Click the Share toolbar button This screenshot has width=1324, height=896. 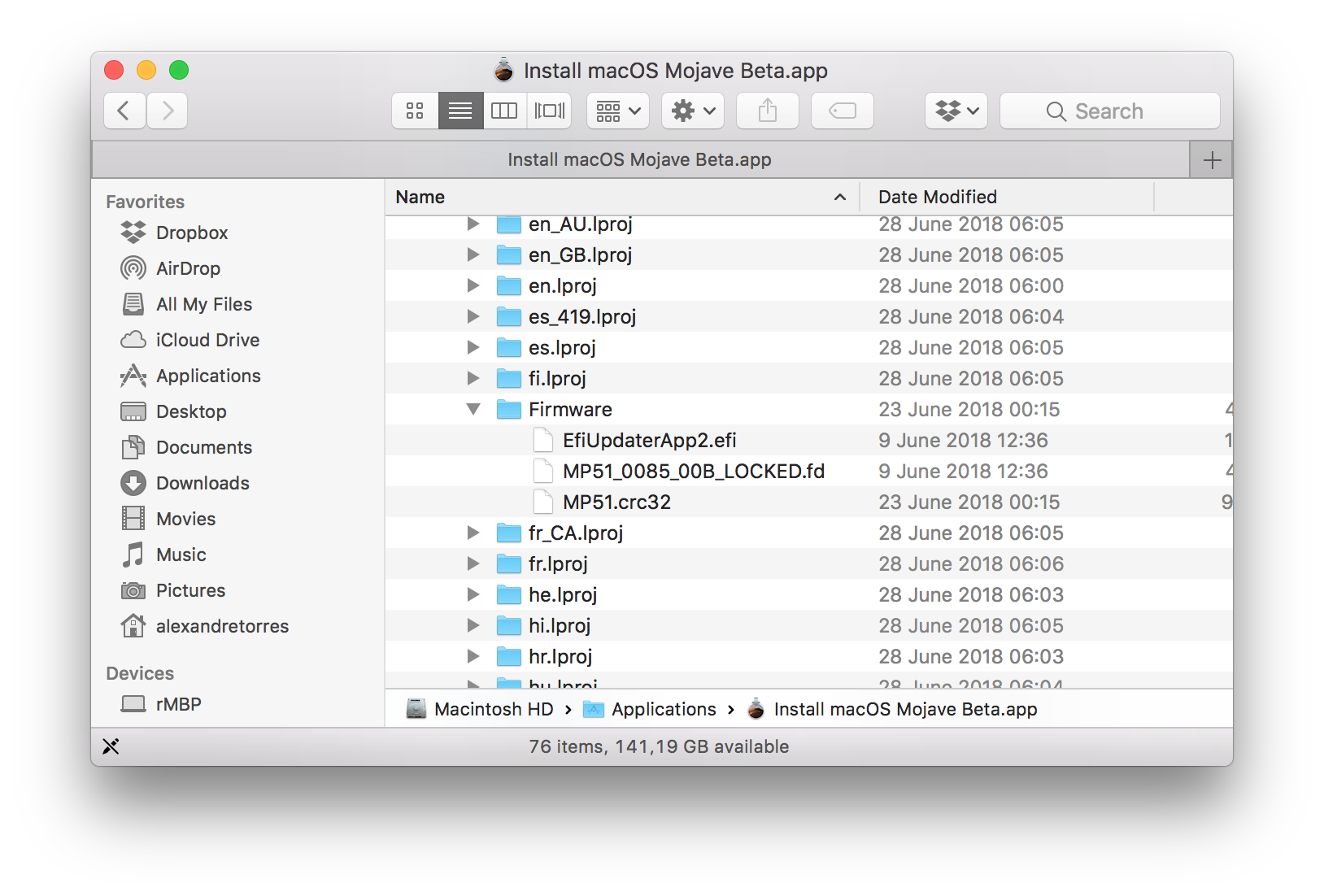pos(768,111)
